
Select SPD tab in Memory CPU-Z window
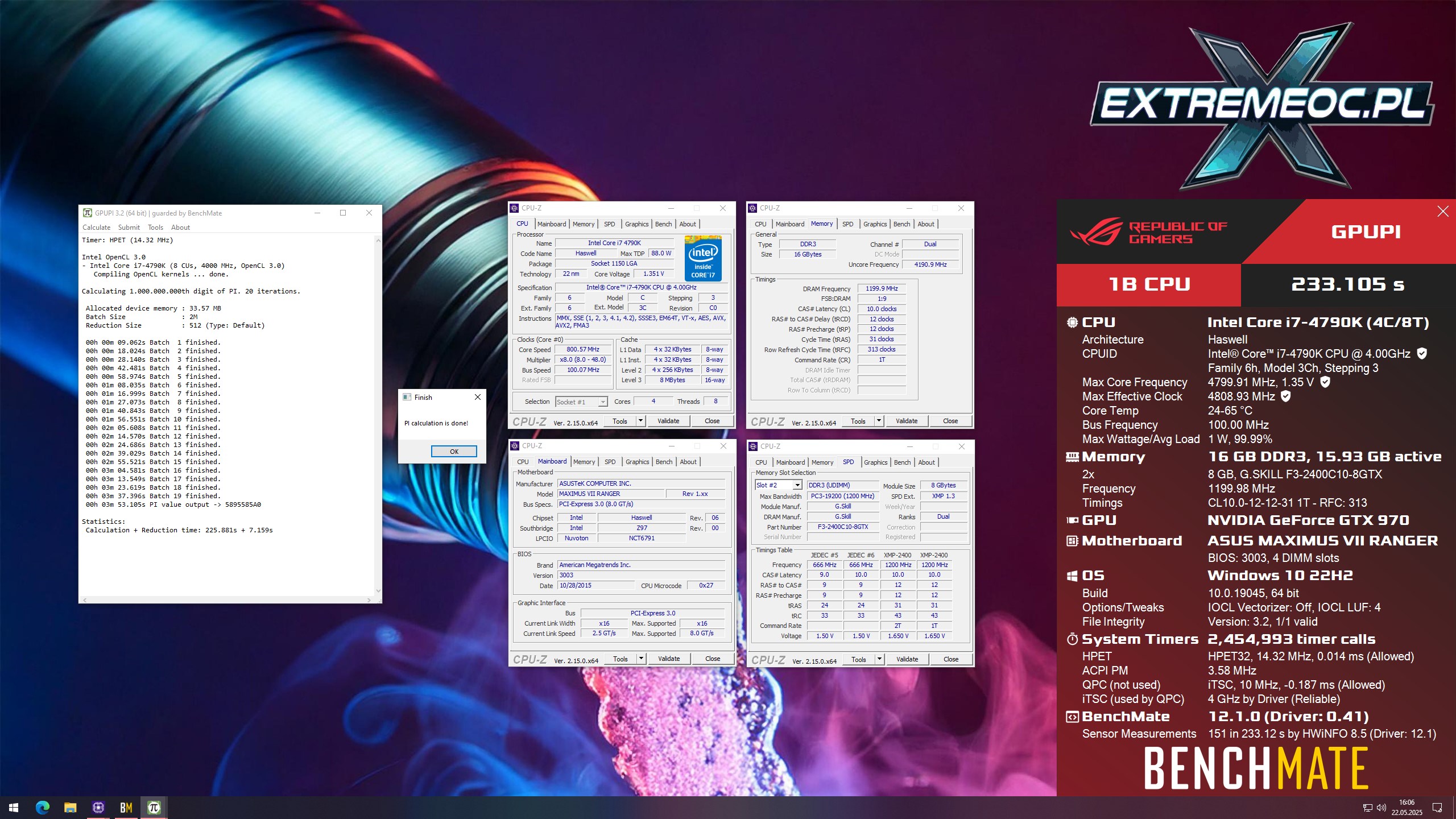pyautogui.click(x=847, y=224)
